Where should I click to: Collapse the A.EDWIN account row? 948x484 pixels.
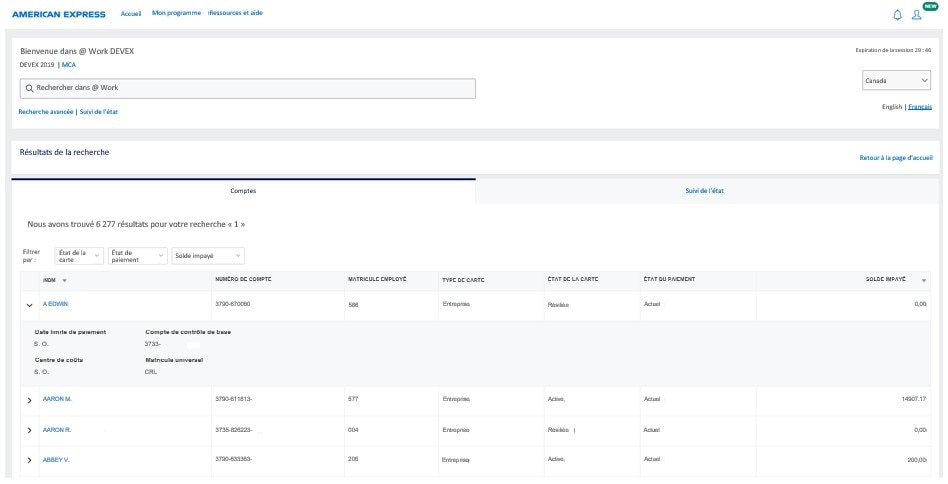29,304
